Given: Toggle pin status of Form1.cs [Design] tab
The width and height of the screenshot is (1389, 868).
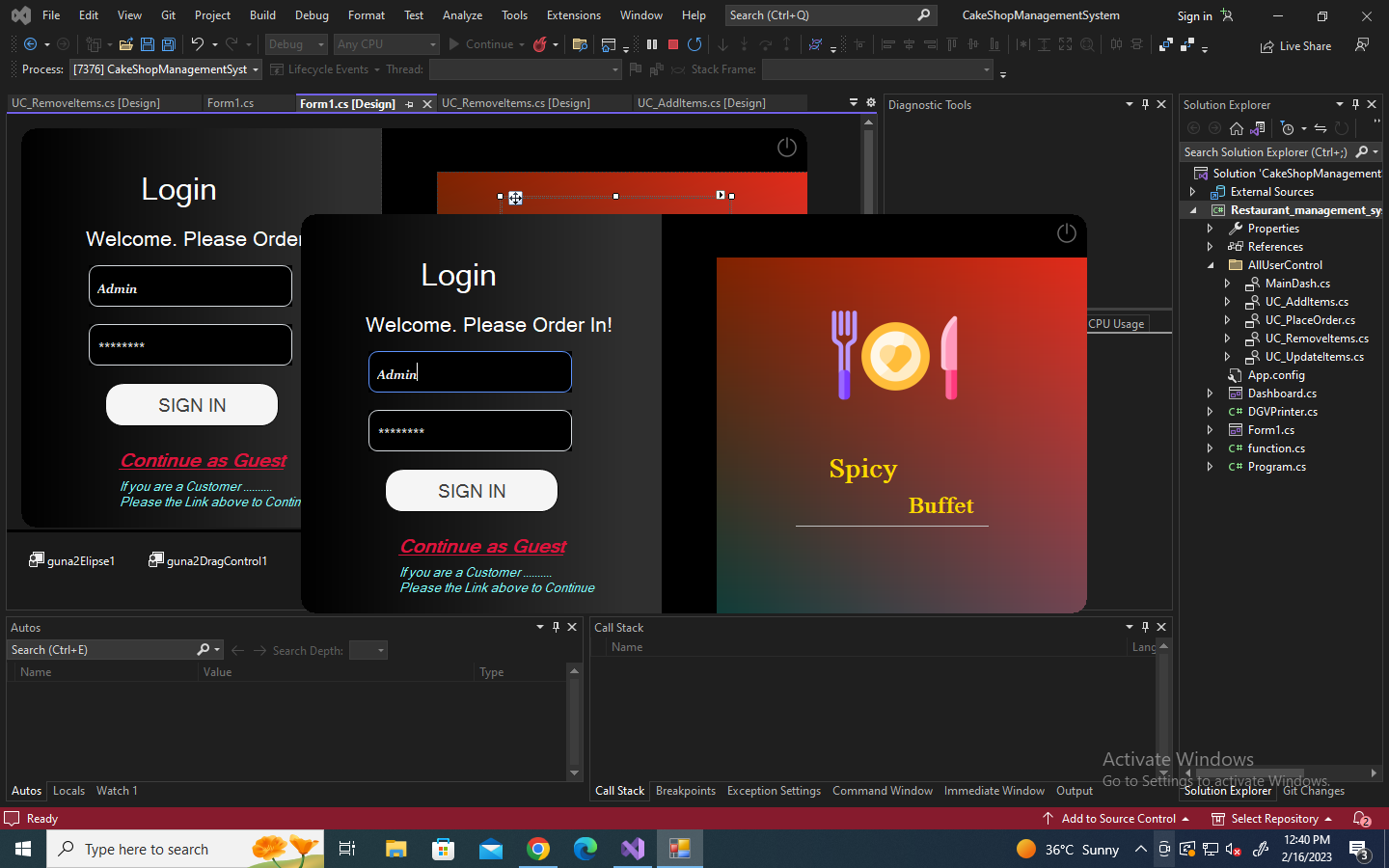Looking at the screenshot, I should (410, 104).
